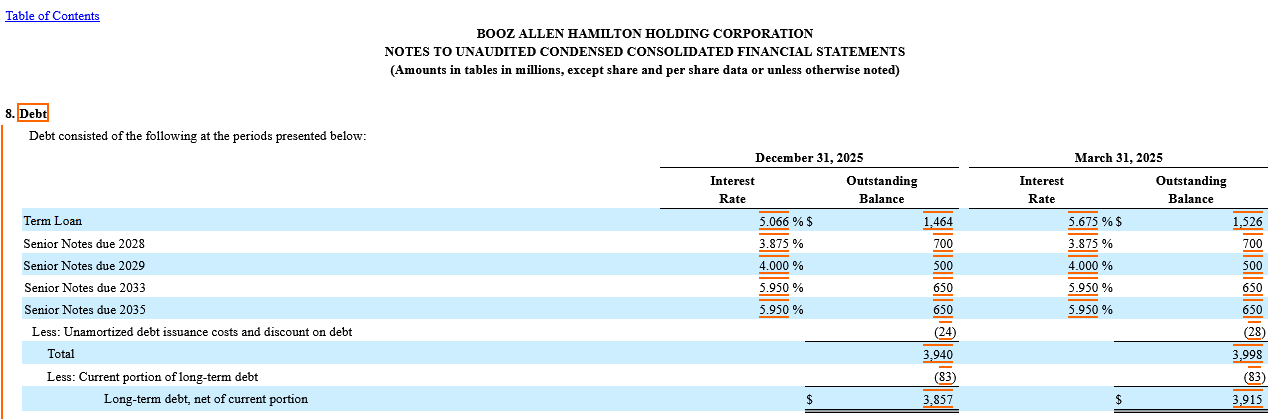This screenshot has width=1275, height=419.
Task: Click 'Outstanding Balance' header under March 31, 2025
Action: 1190,190
